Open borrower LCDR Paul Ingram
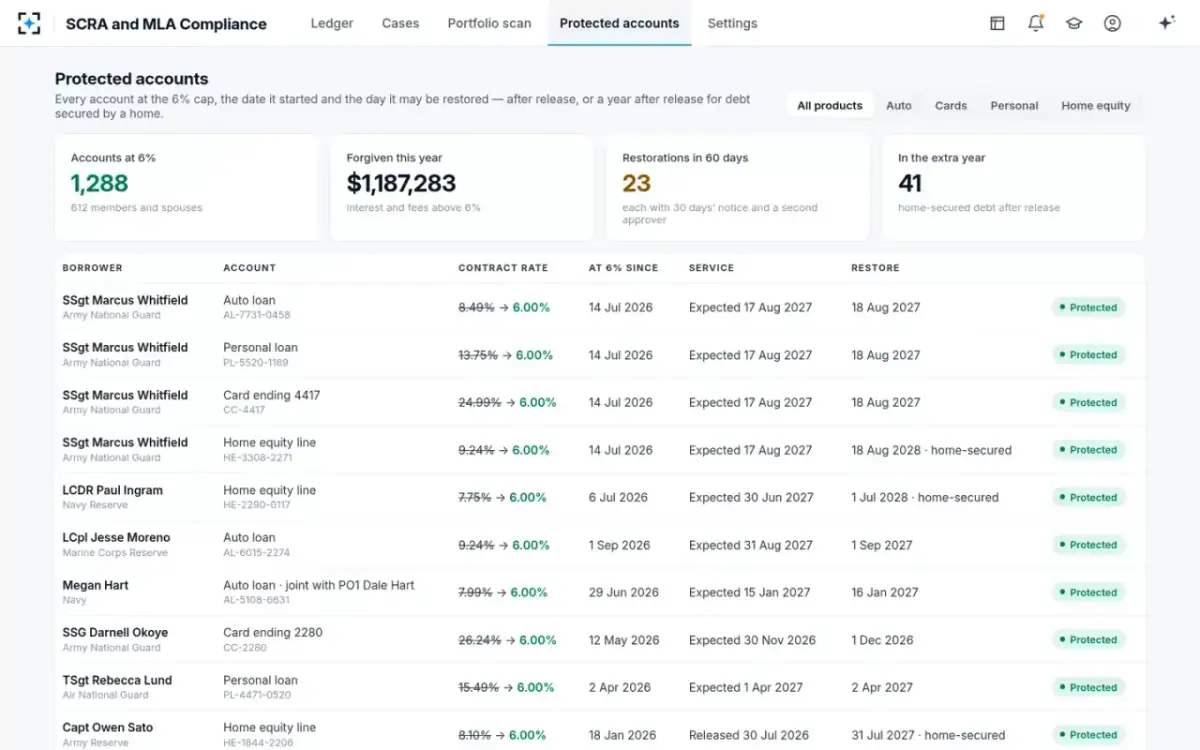Viewport: 1200px width, 750px height. coord(112,490)
